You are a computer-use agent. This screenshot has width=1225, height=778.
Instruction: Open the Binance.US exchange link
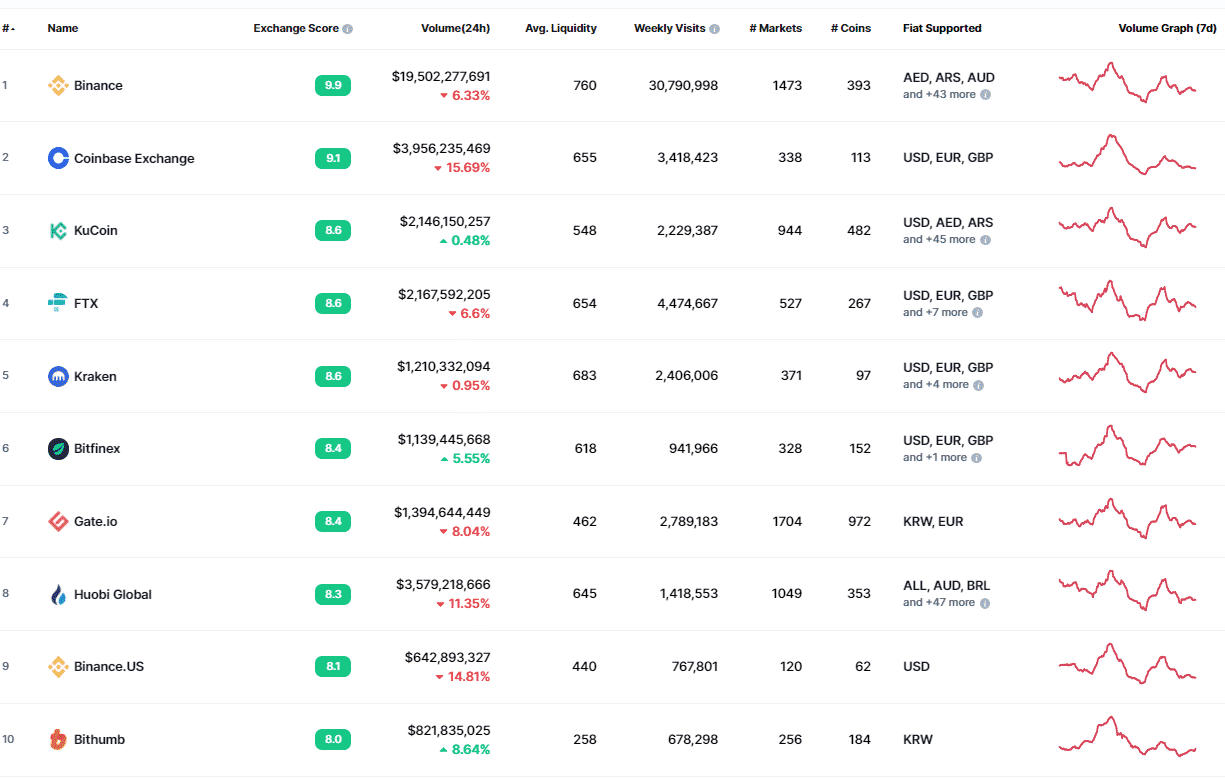click(x=109, y=667)
